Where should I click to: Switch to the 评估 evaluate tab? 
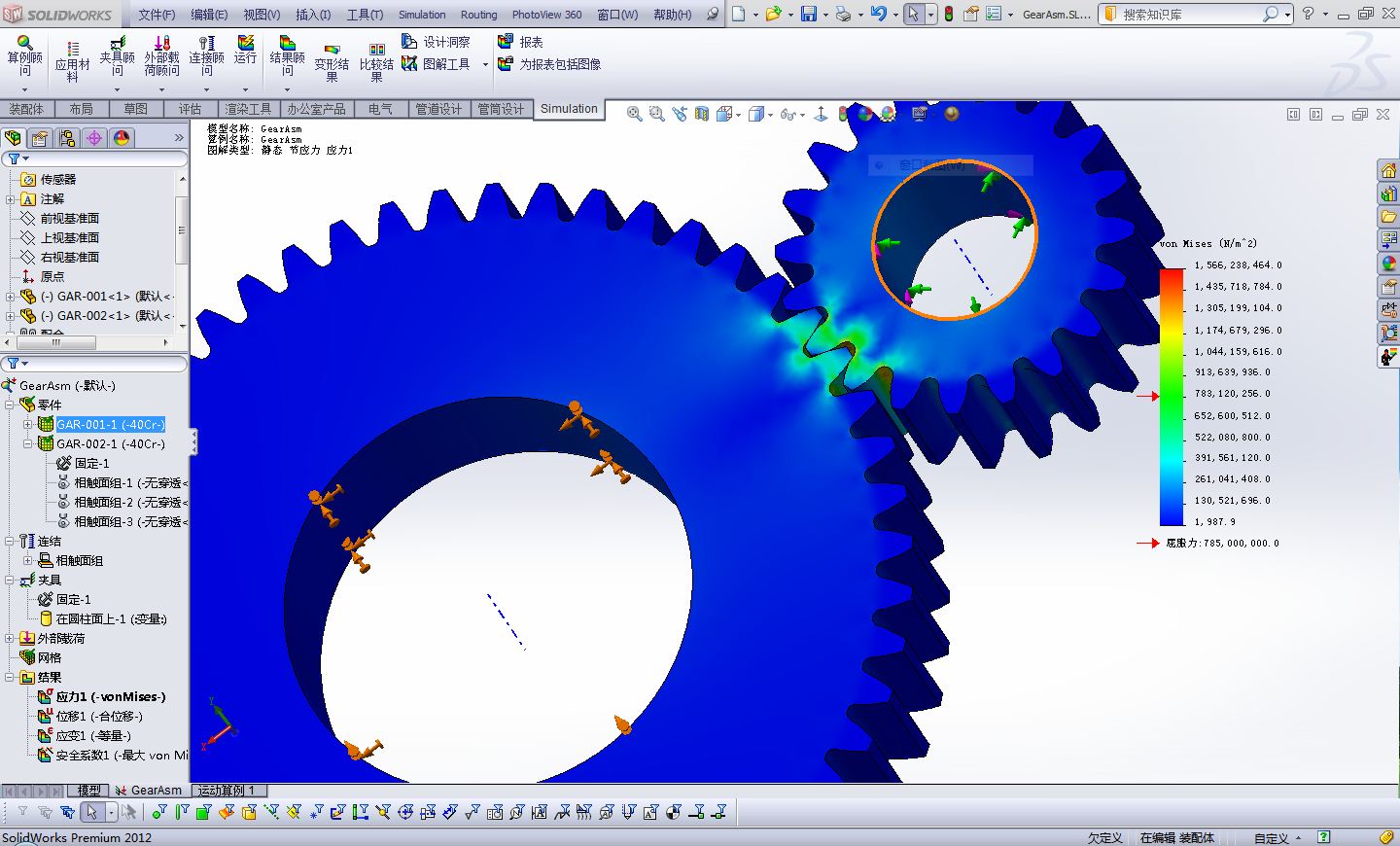190,109
